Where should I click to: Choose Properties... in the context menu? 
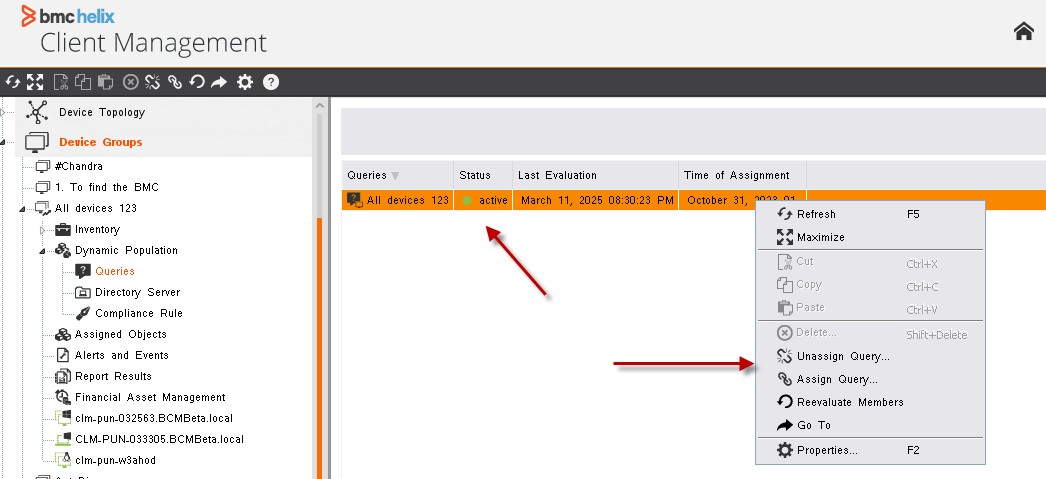click(x=870, y=450)
